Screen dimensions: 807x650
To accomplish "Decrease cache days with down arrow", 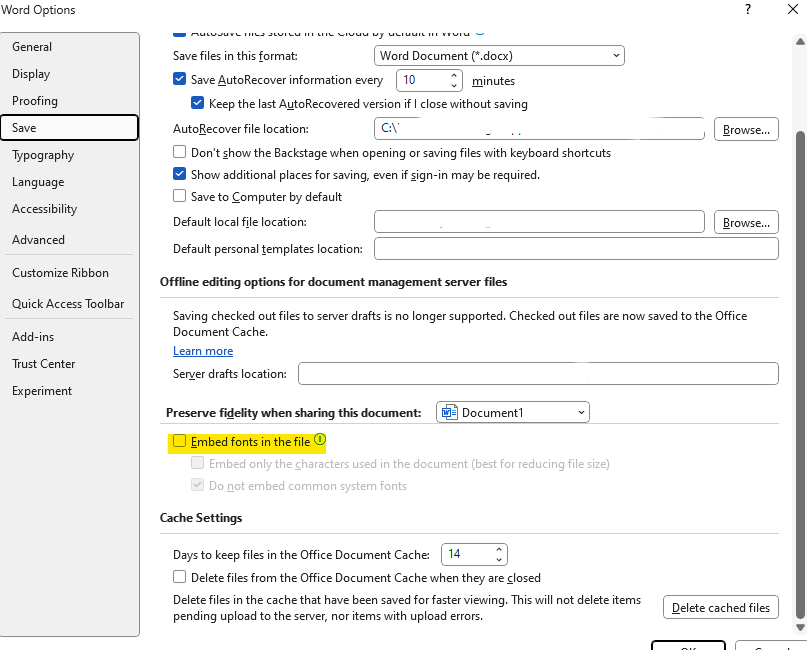I will click(x=499, y=559).
